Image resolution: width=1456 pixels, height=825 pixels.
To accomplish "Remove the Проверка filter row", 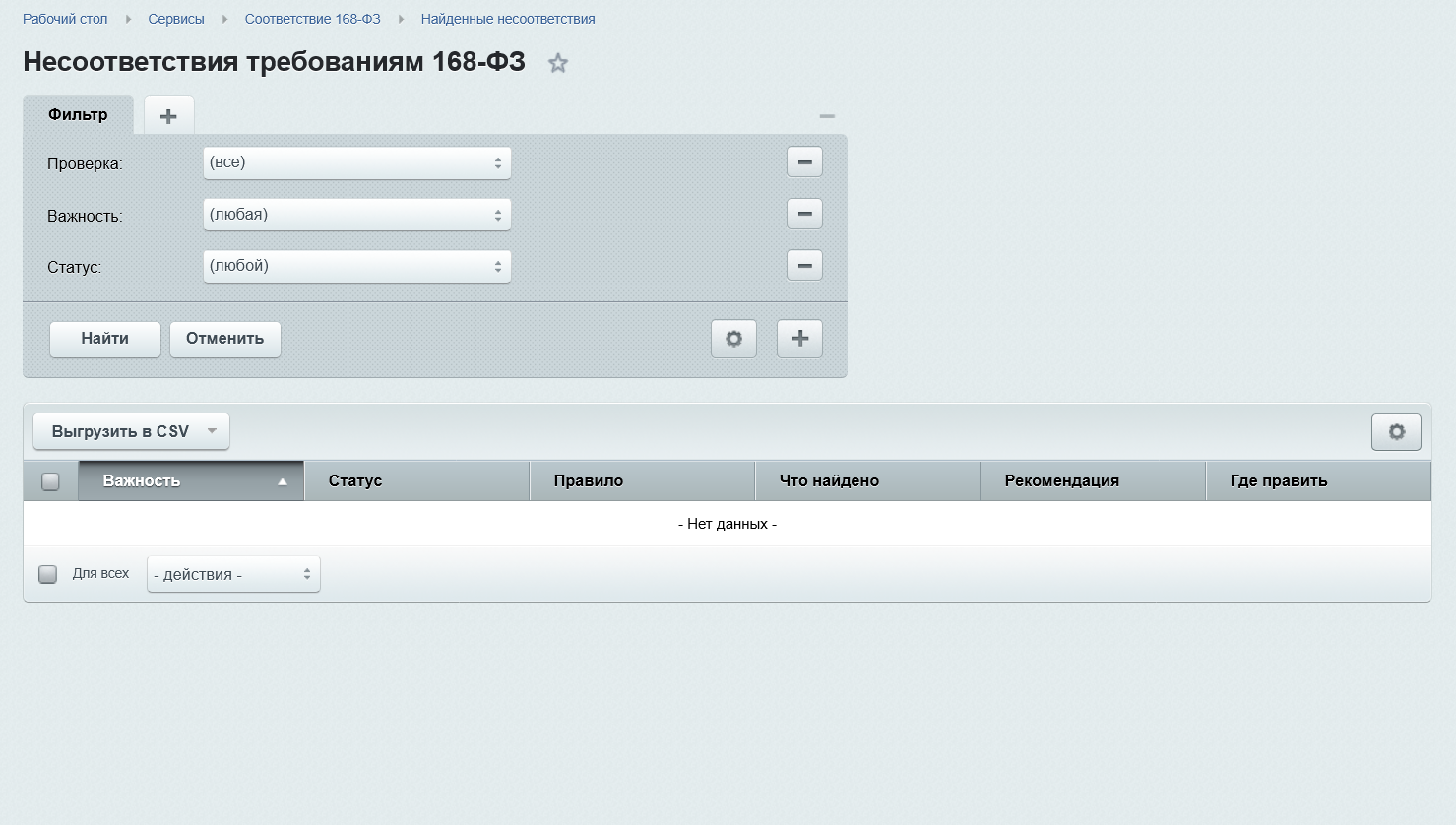I will [804, 162].
